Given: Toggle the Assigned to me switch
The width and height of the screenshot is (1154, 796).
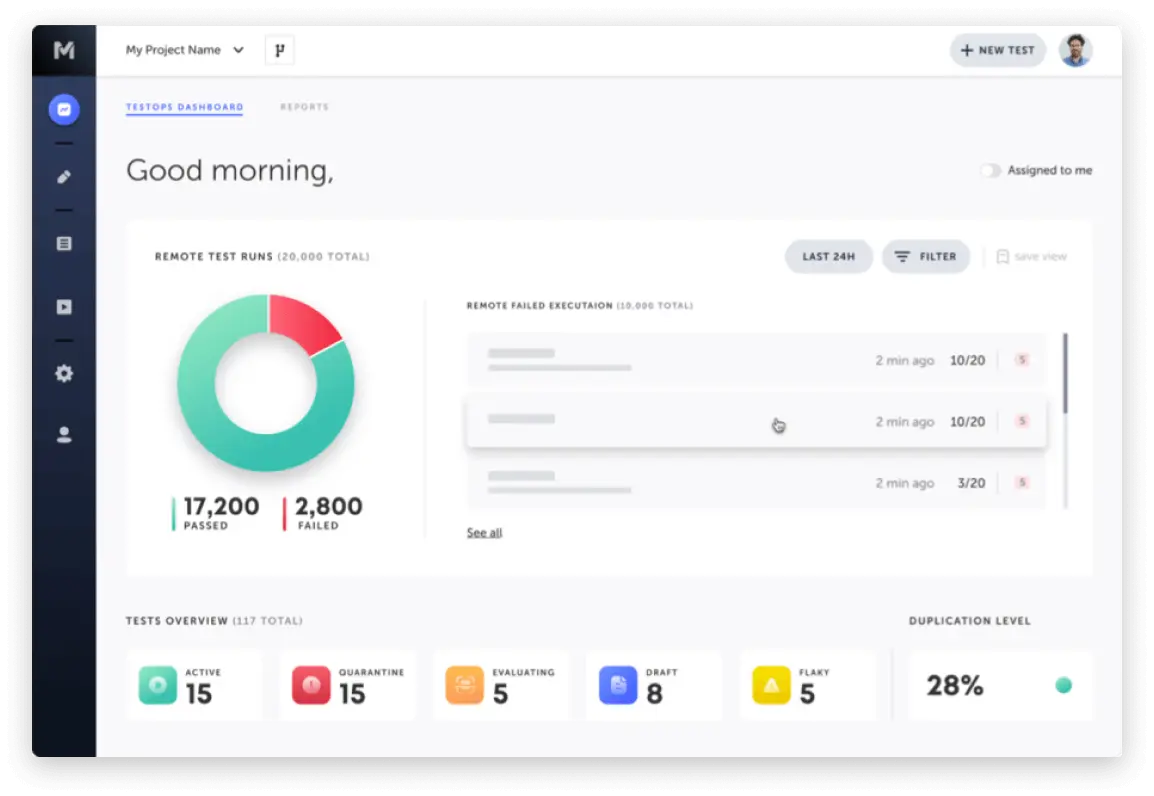Looking at the screenshot, I should point(990,170).
